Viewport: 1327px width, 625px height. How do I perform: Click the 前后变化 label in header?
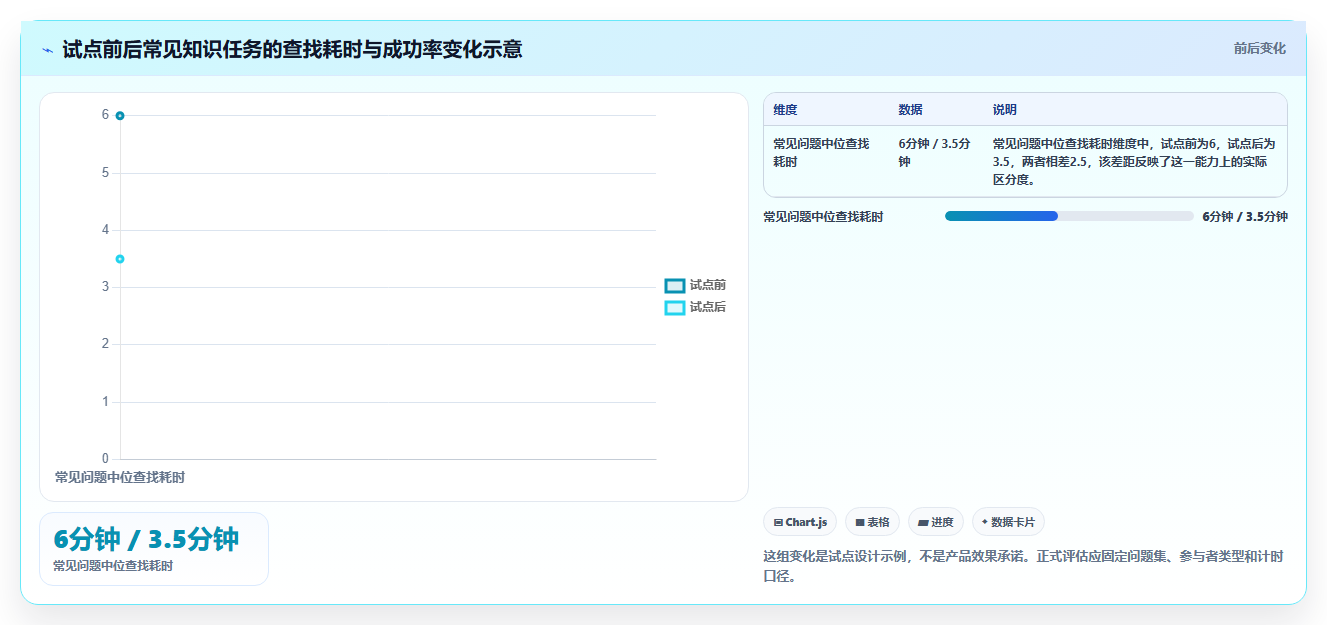click(1259, 48)
